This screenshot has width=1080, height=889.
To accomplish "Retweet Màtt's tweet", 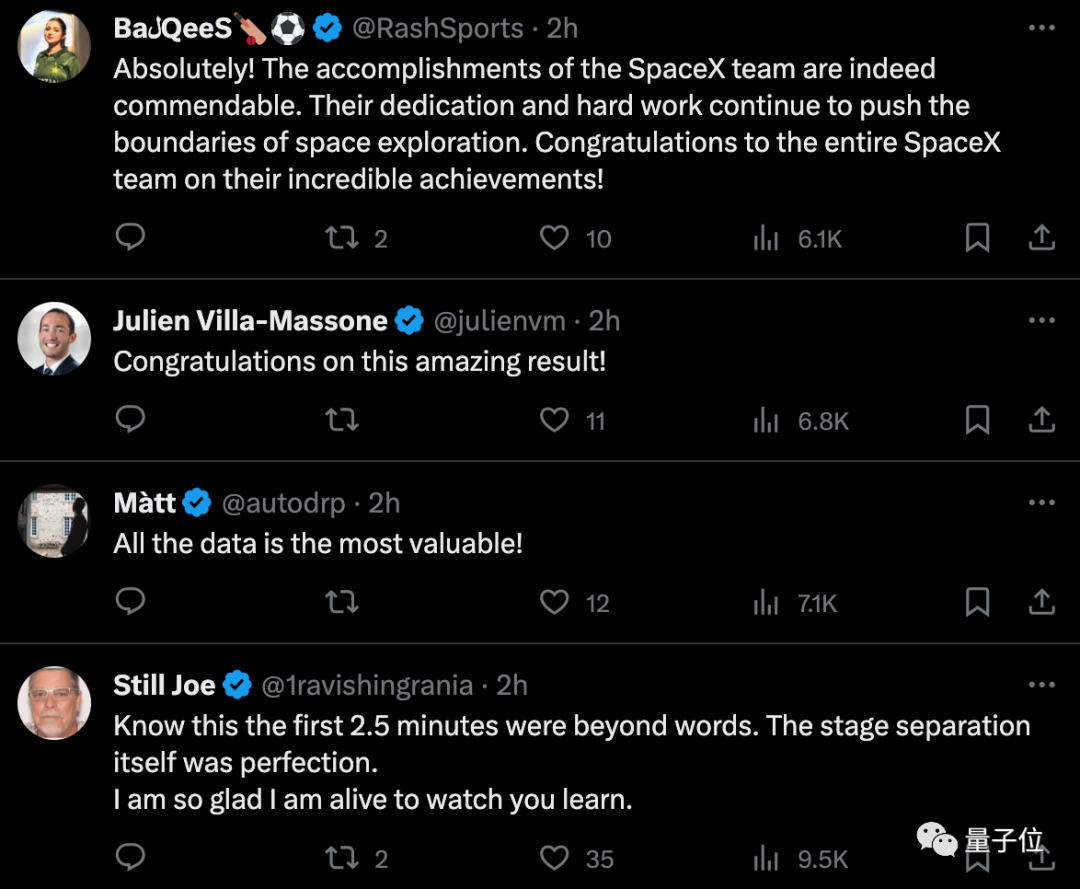I will pyautogui.click(x=342, y=603).
